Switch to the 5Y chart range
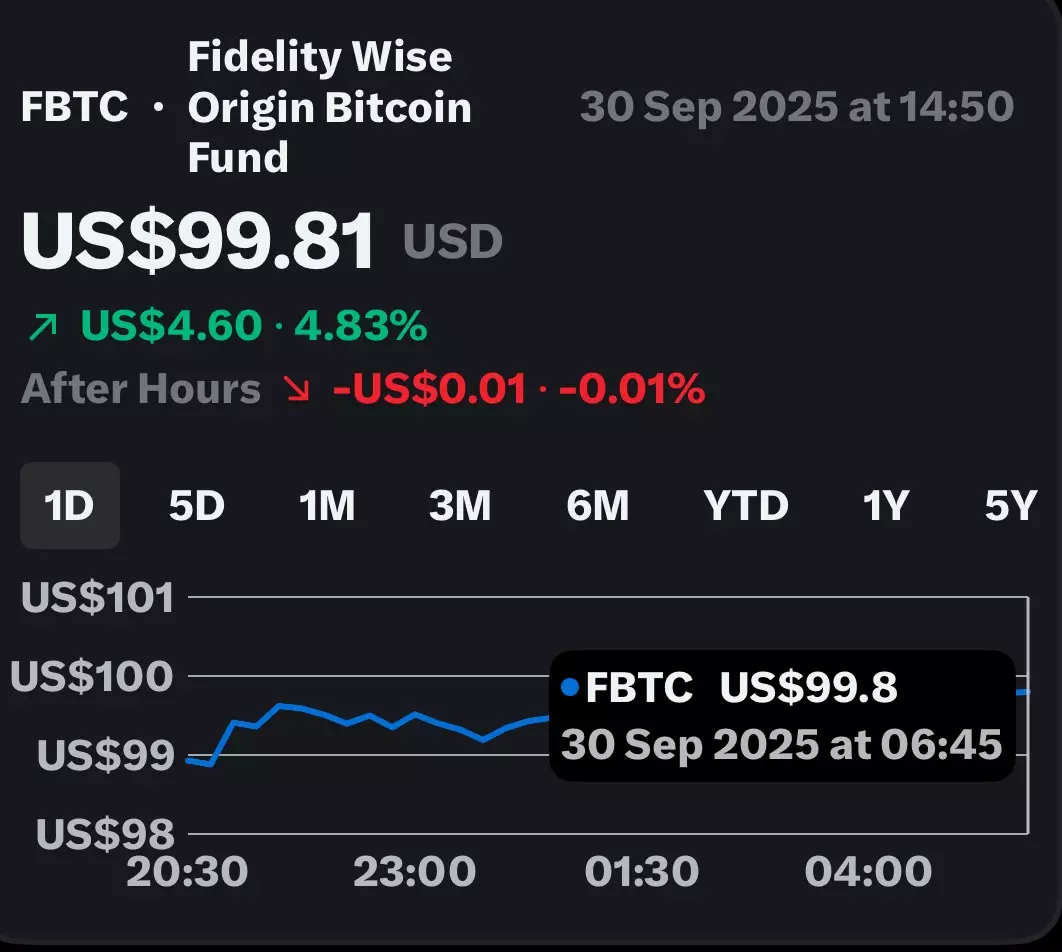 (1012, 506)
